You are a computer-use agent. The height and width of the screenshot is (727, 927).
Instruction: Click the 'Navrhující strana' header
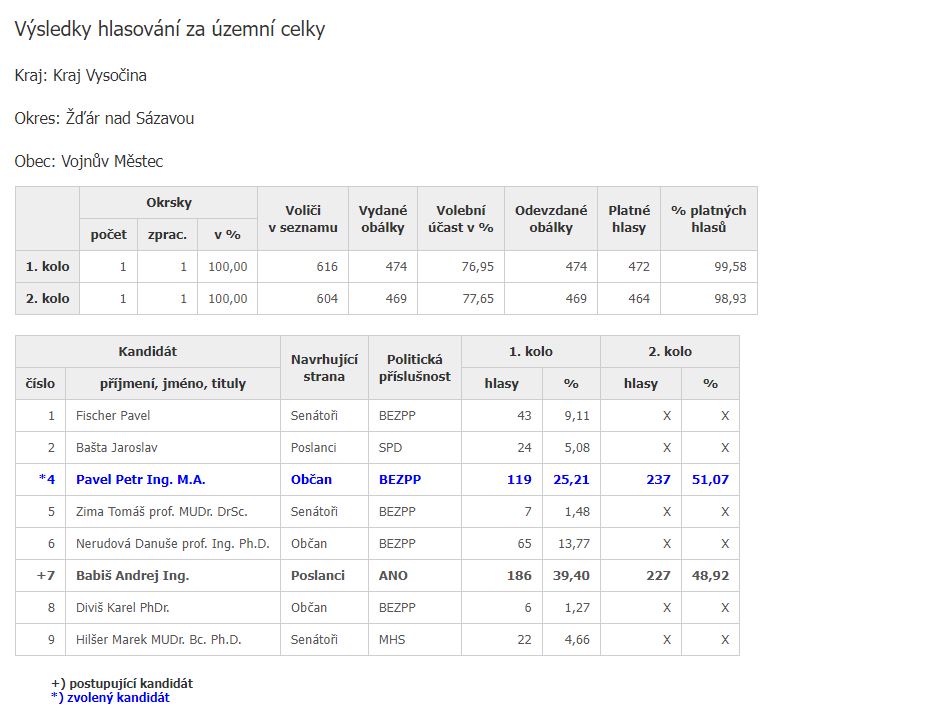[324, 368]
